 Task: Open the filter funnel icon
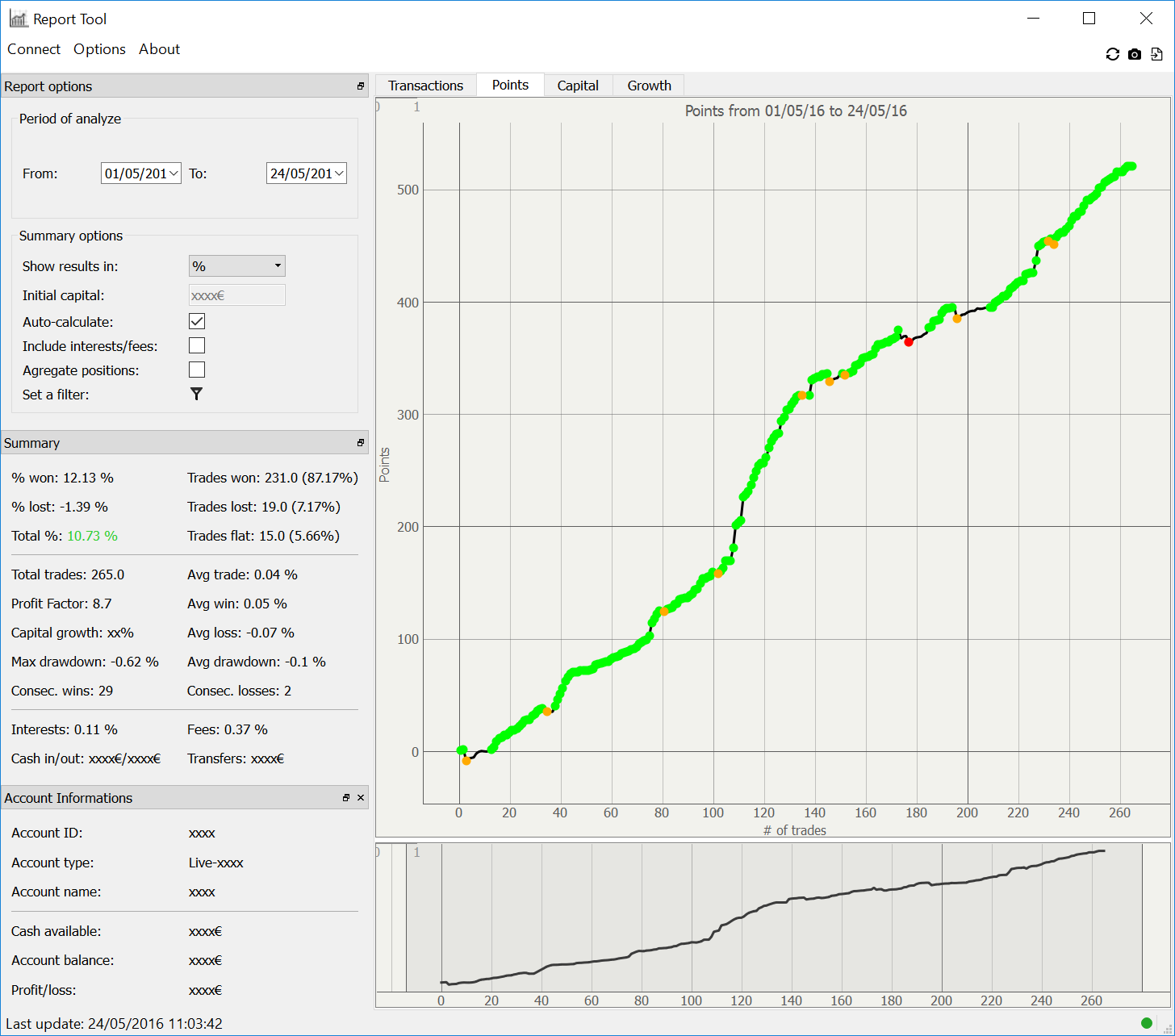pyautogui.click(x=196, y=394)
